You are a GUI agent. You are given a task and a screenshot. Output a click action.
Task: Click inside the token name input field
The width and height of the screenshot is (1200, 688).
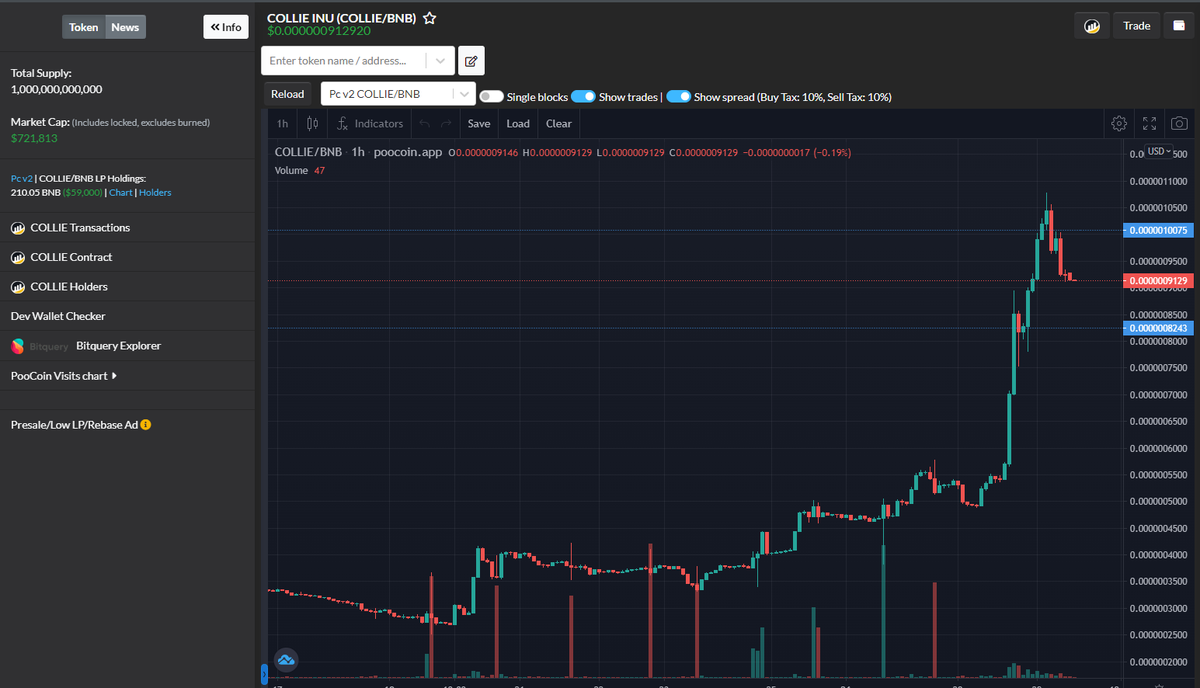tap(350, 61)
